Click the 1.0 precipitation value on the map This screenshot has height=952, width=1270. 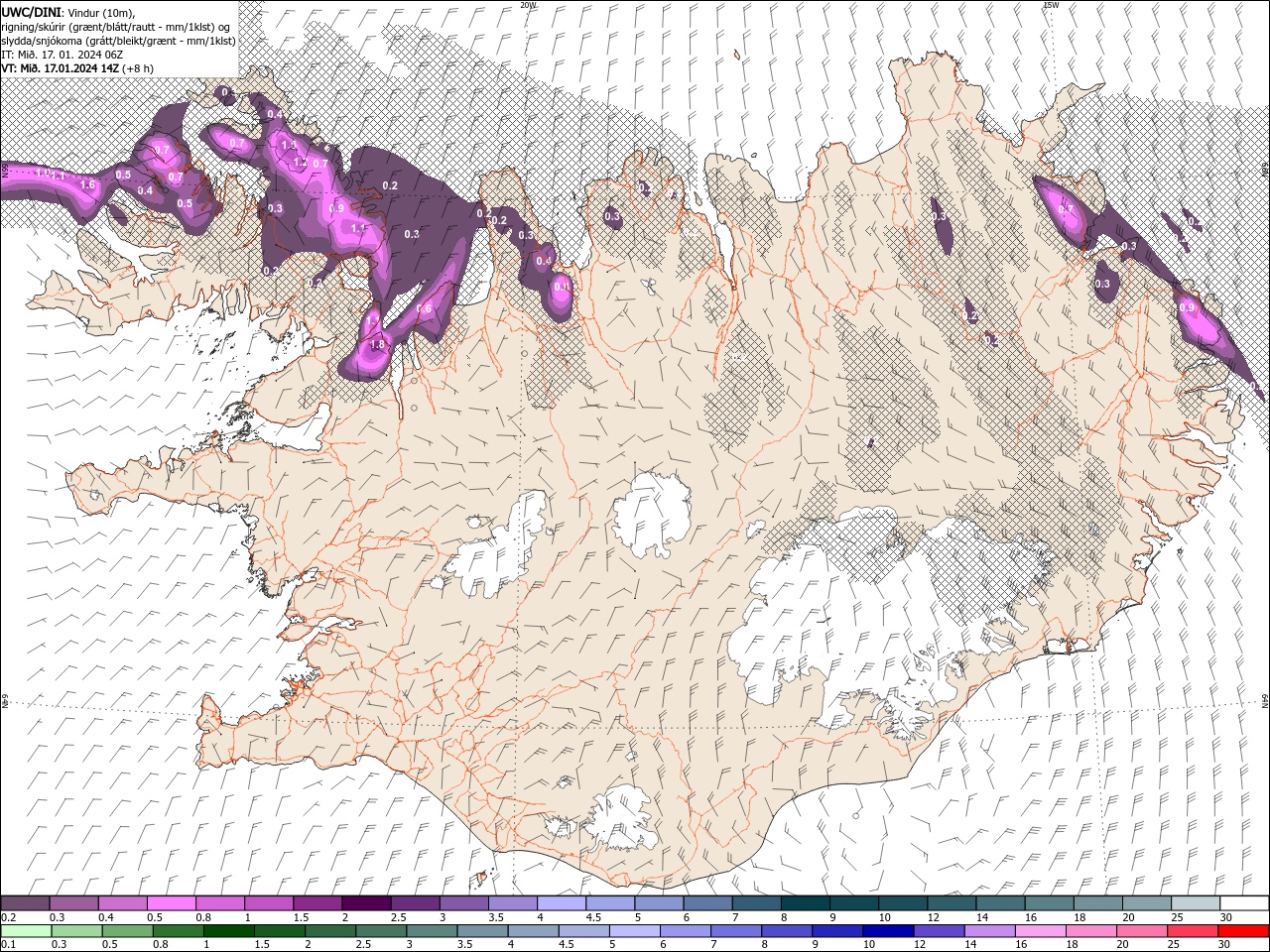43,173
